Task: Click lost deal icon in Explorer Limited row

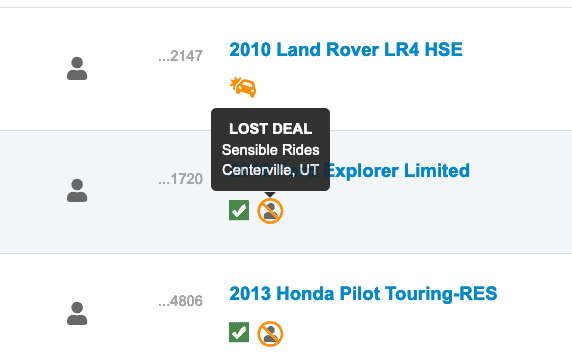Action: [270, 211]
